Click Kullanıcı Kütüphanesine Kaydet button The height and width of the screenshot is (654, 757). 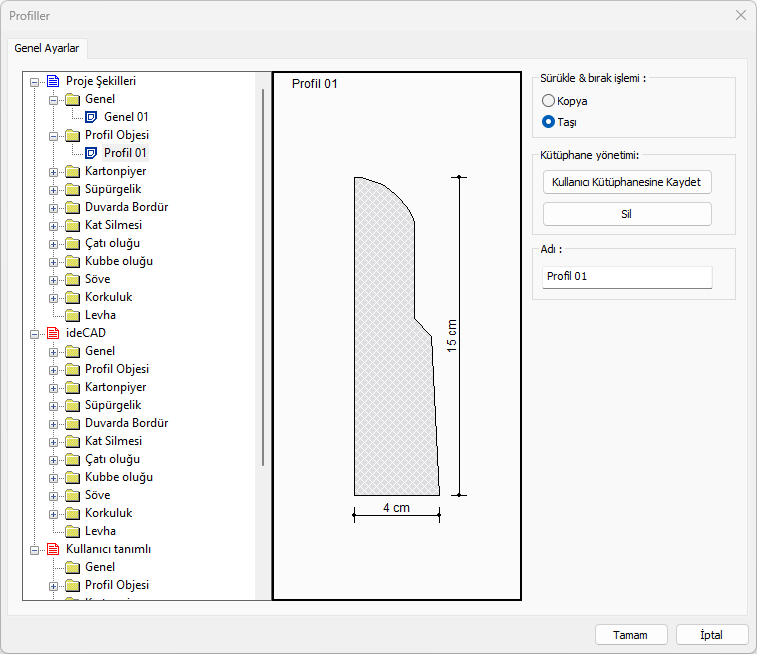pos(627,183)
